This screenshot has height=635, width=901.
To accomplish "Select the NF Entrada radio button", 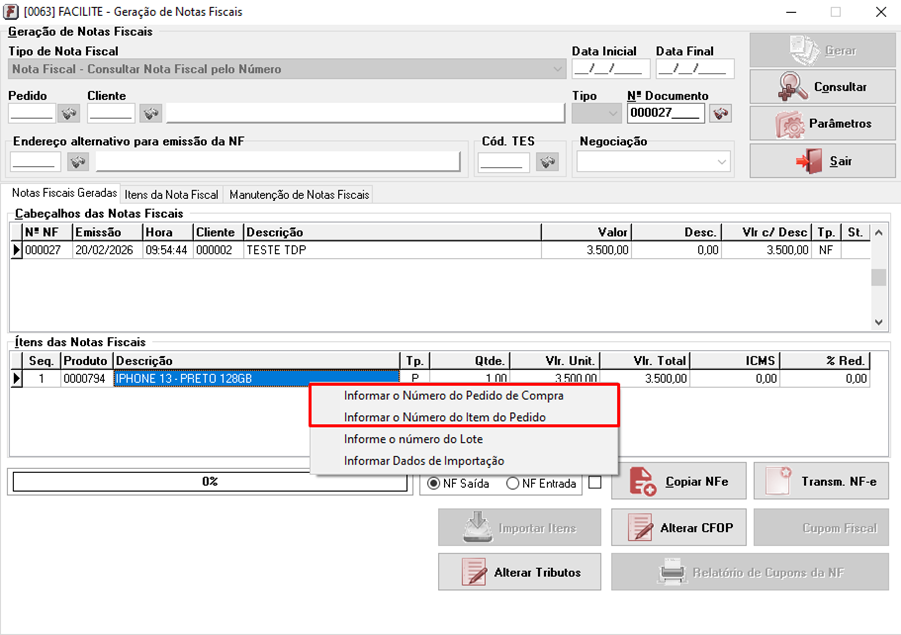I will pyautogui.click(x=513, y=484).
